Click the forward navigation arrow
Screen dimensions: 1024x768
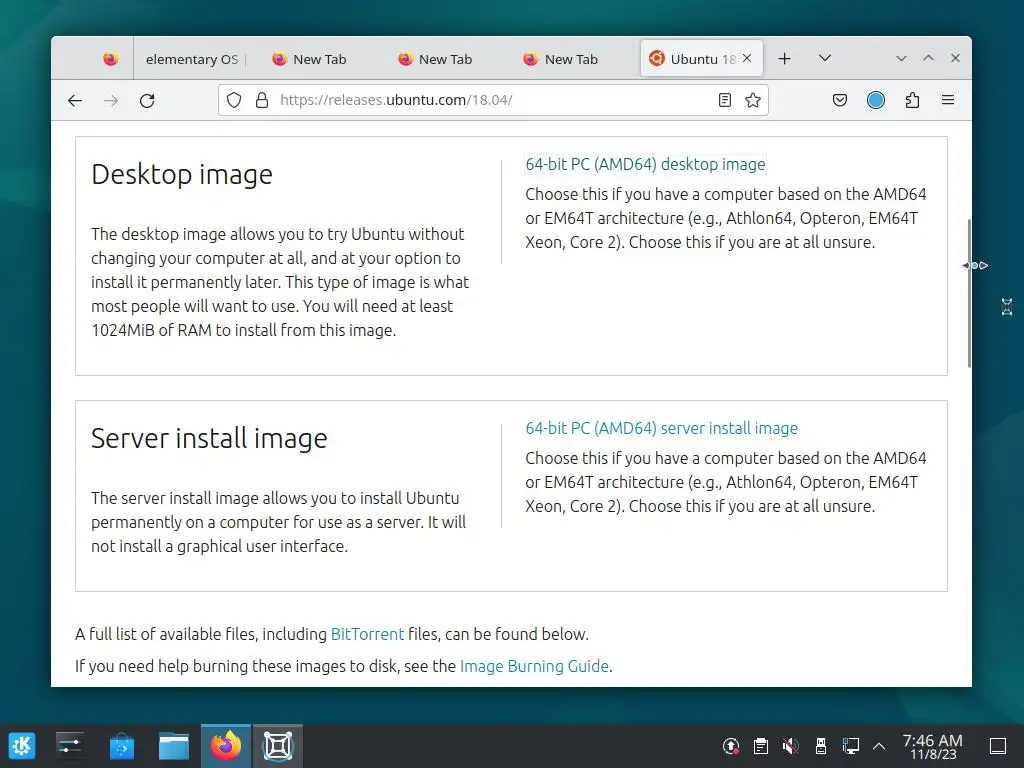pyautogui.click(x=111, y=101)
